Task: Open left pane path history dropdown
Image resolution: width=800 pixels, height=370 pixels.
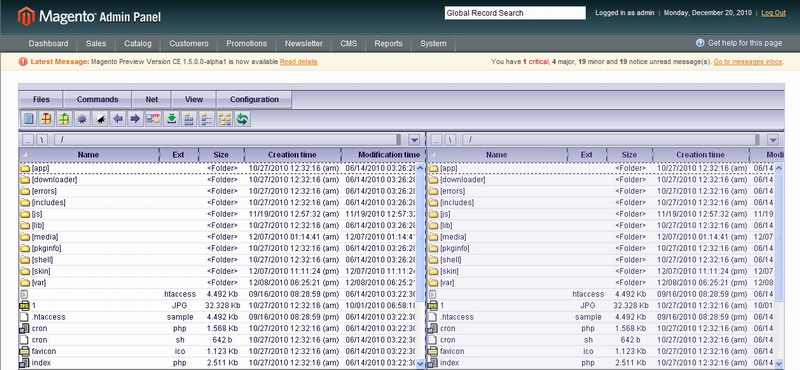Action: coord(414,140)
